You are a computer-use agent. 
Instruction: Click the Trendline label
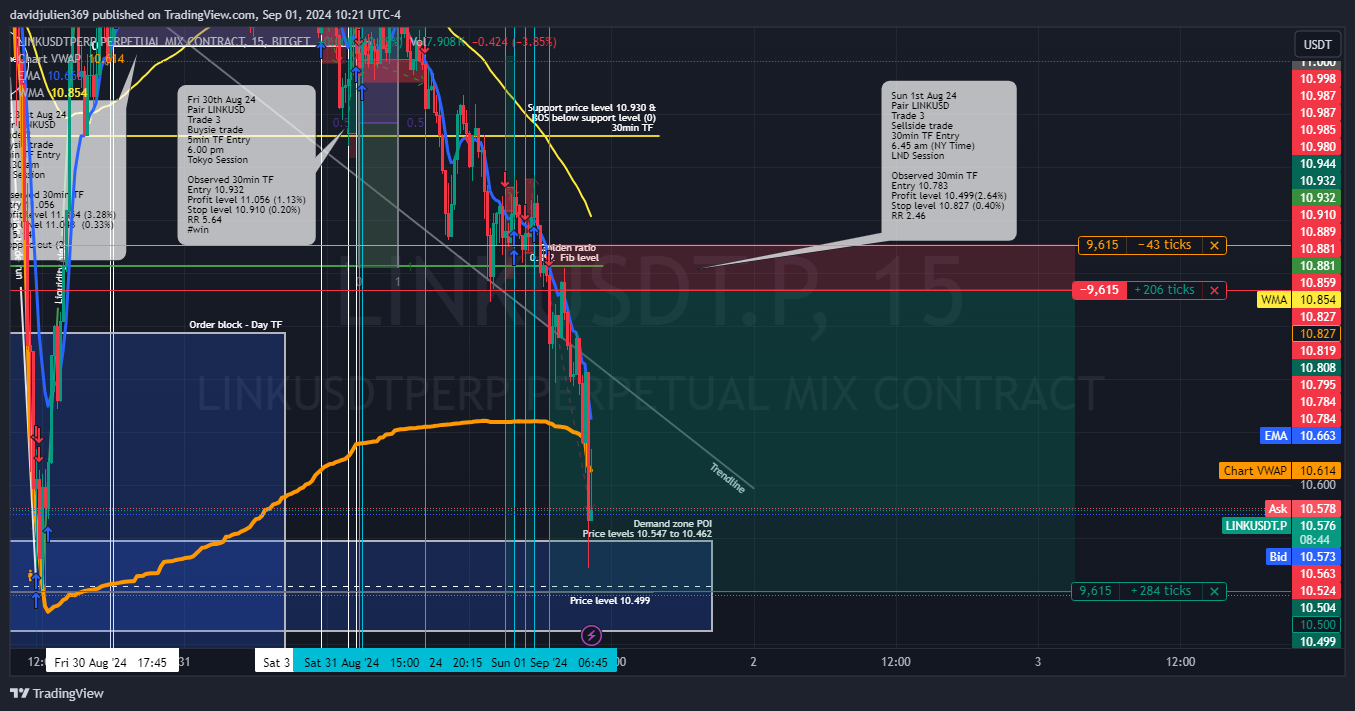coord(727,478)
